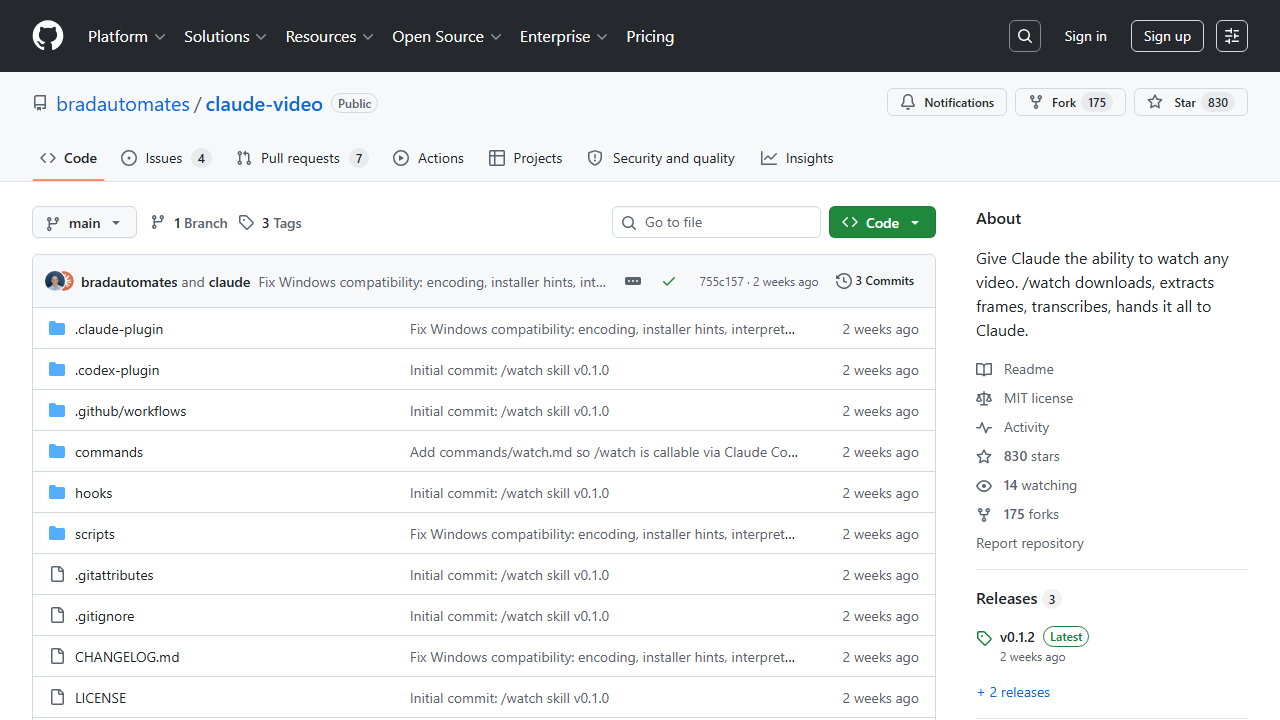Open commit message 'Add commands/watch.md so /watch...'
1280x720 pixels.
(604, 452)
